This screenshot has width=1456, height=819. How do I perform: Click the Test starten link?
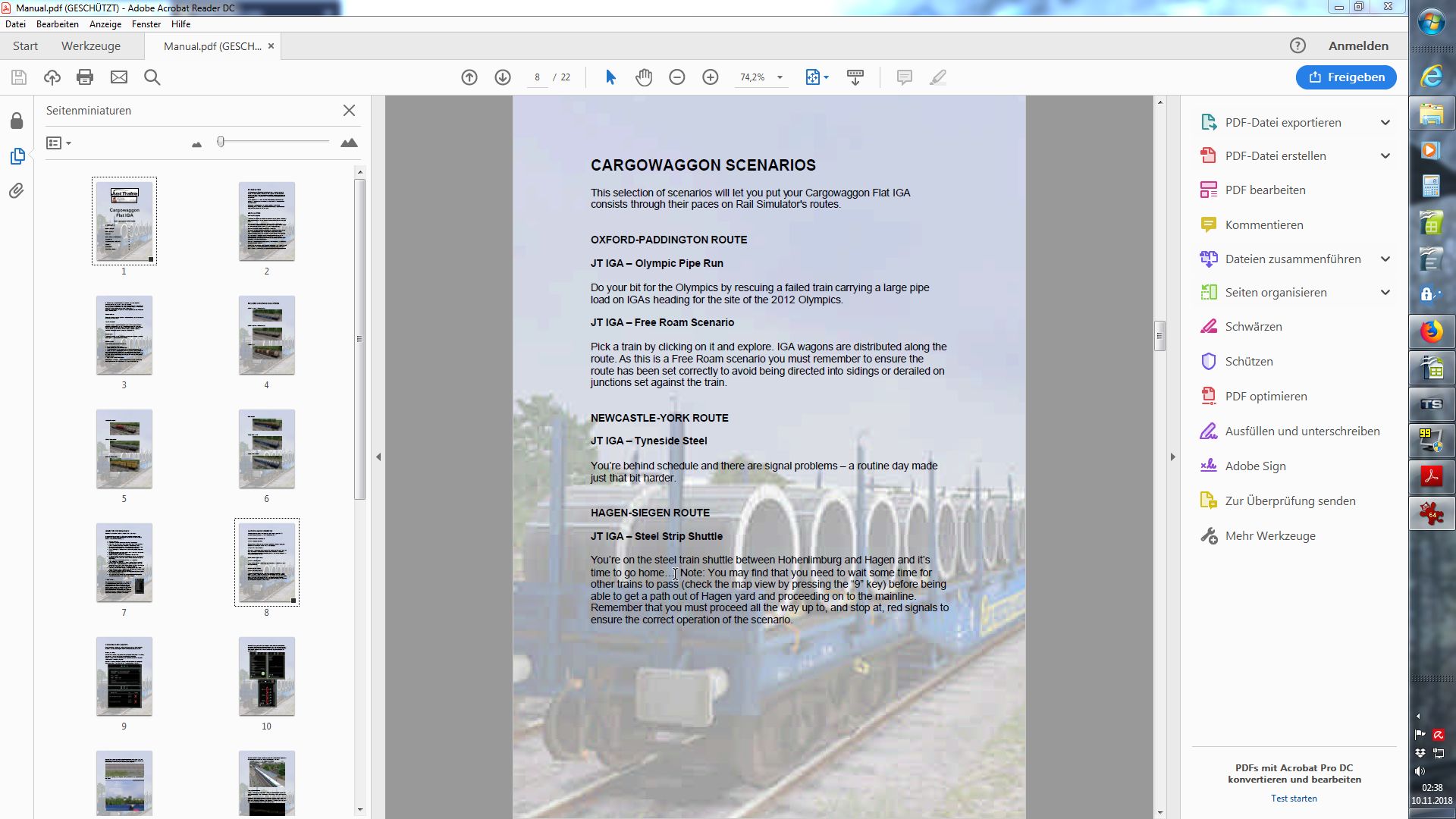pos(1294,799)
